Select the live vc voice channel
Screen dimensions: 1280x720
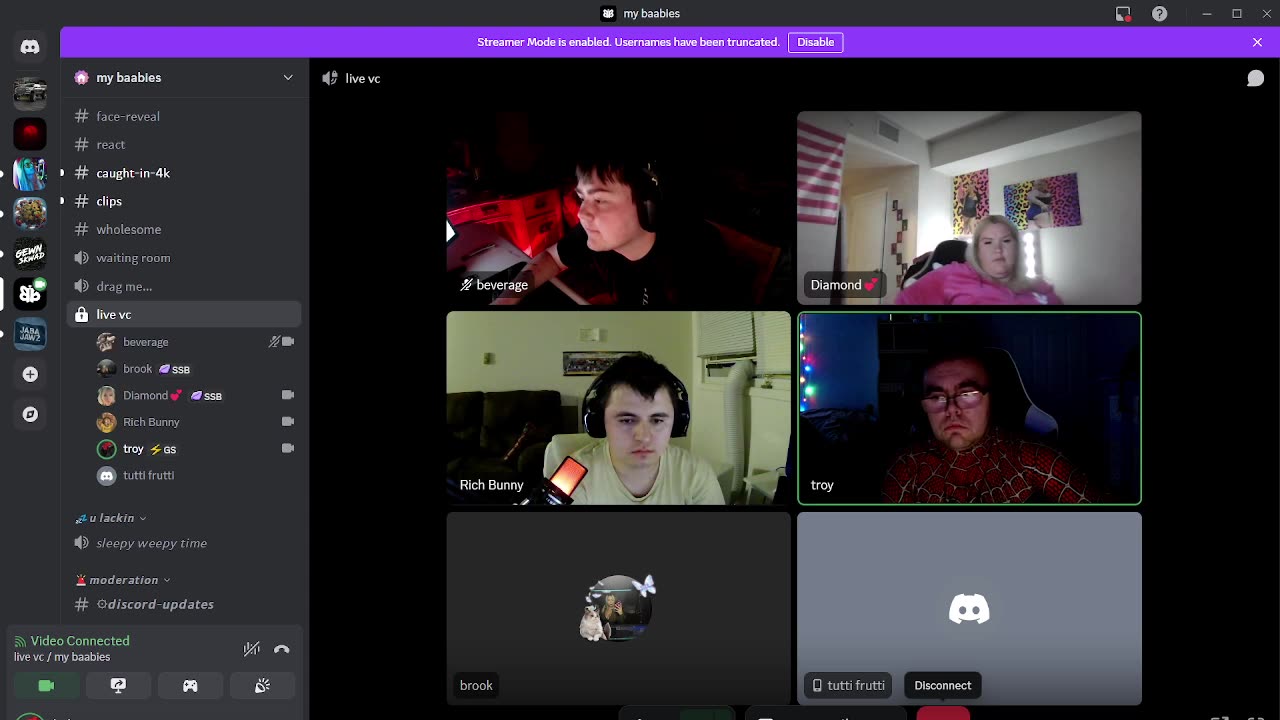[185, 314]
